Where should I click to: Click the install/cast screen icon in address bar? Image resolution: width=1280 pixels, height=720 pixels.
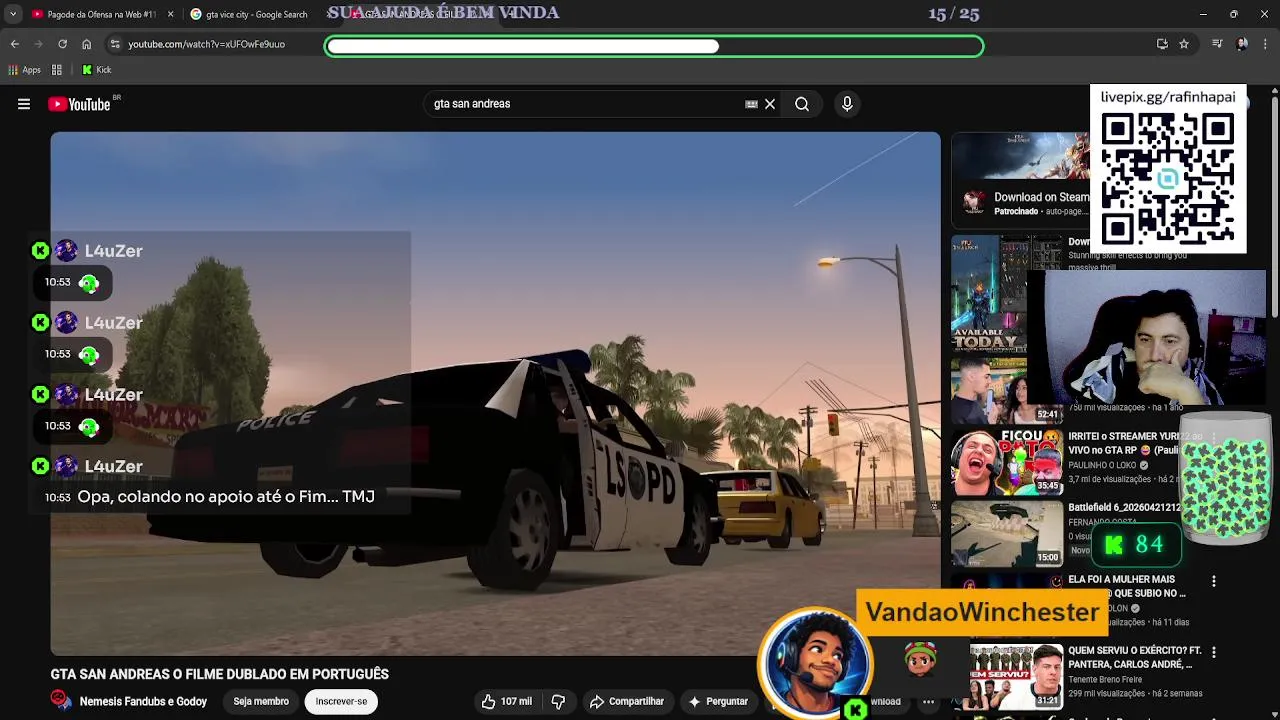[x=1162, y=44]
